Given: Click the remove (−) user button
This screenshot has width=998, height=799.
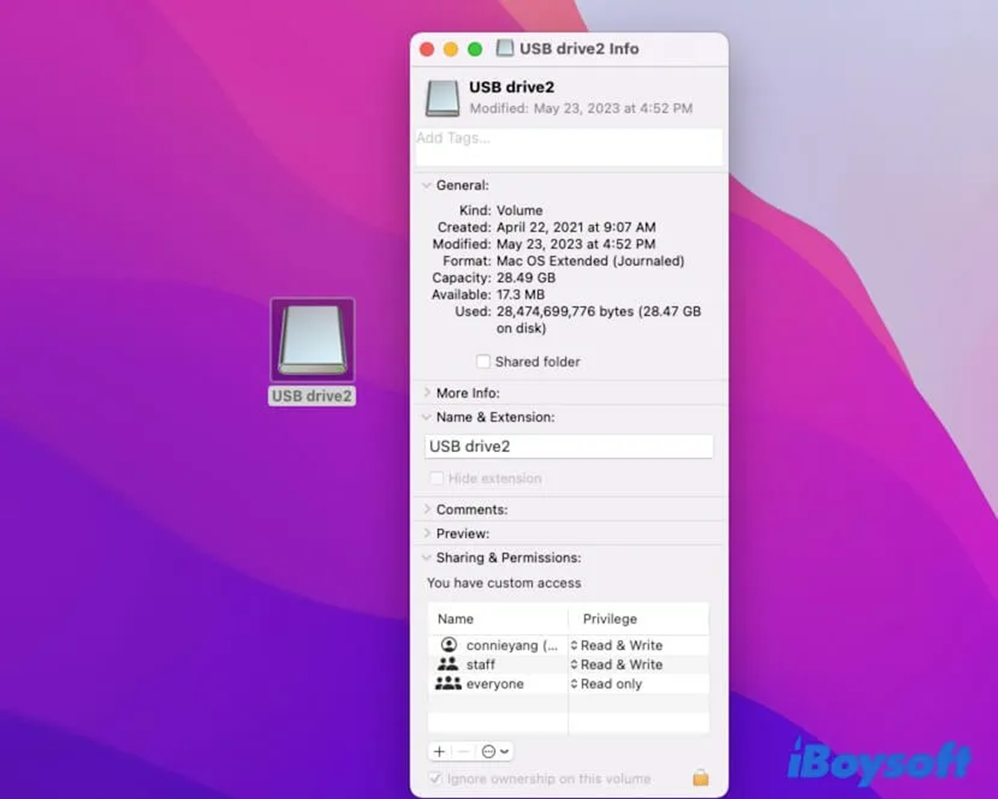Looking at the screenshot, I should click(x=463, y=751).
